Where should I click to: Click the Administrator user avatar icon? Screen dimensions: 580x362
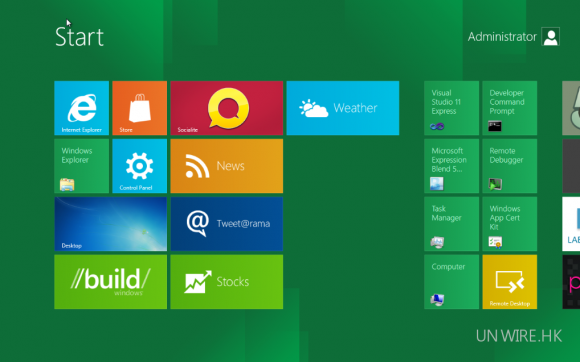[550, 37]
